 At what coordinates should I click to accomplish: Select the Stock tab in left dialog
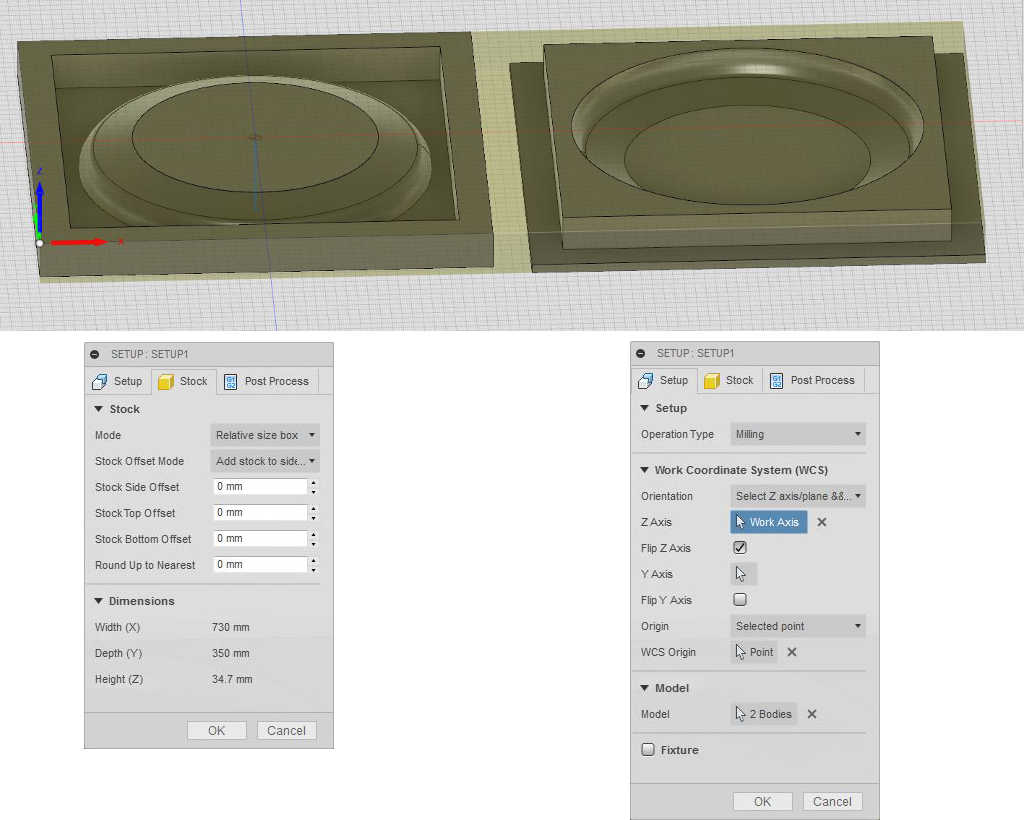pos(184,381)
